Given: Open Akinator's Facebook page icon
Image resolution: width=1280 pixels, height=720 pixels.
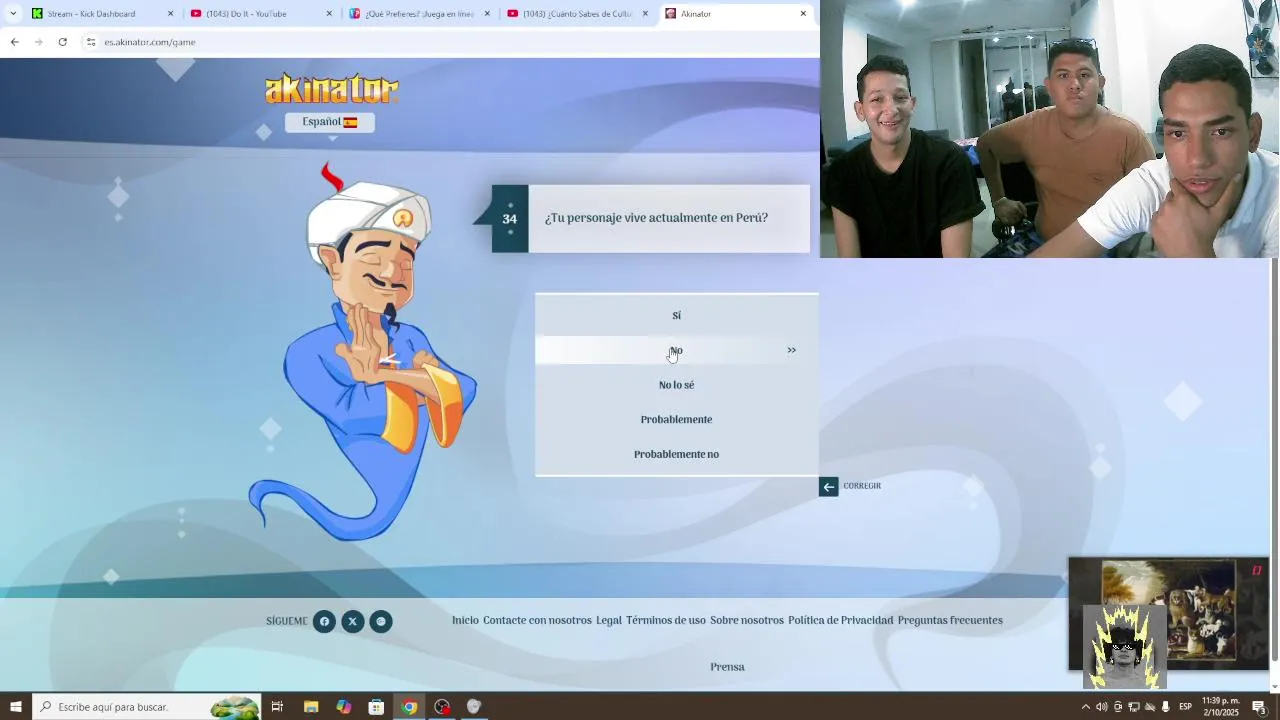Looking at the screenshot, I should tap(324, 621).
